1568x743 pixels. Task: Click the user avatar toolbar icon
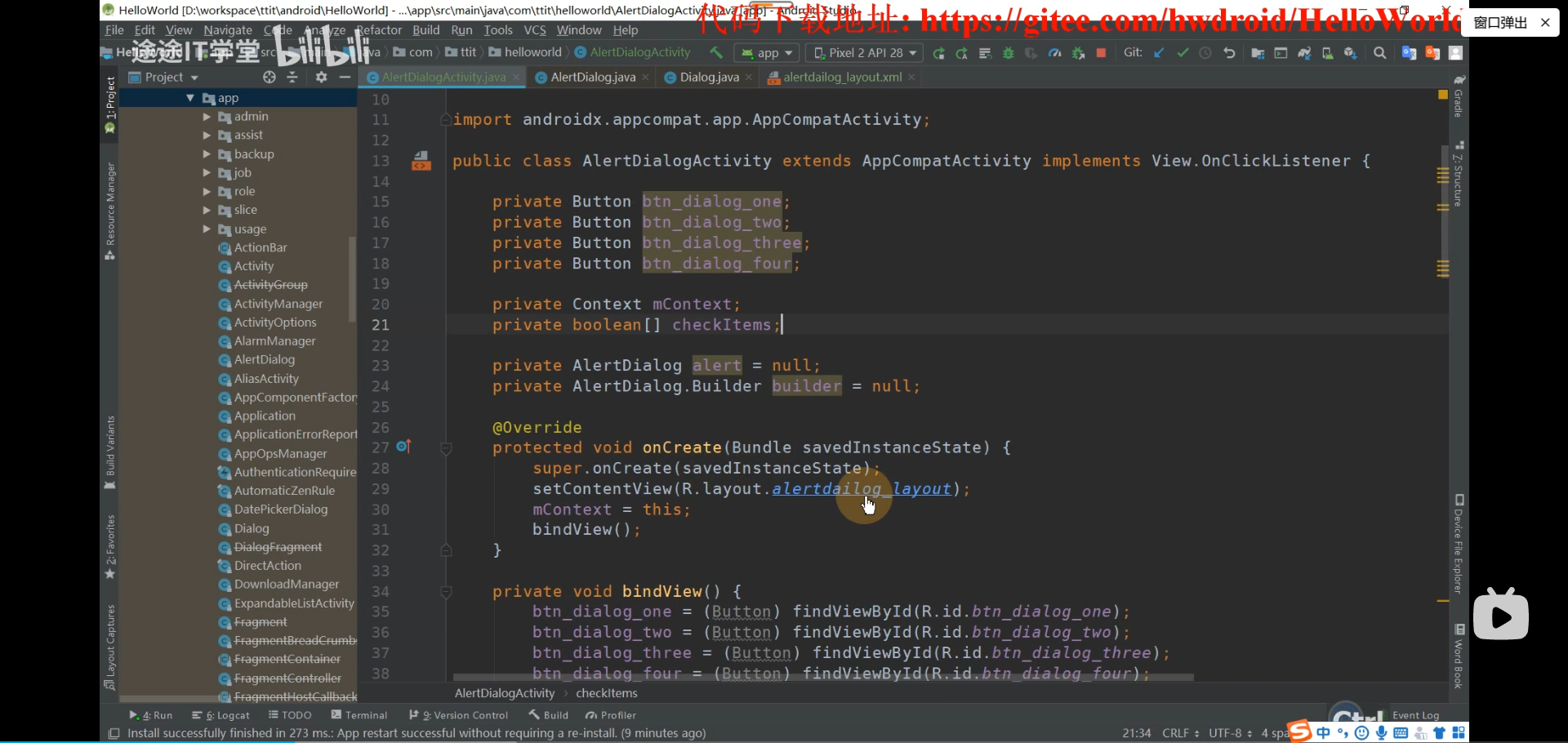coord(1455,53)
